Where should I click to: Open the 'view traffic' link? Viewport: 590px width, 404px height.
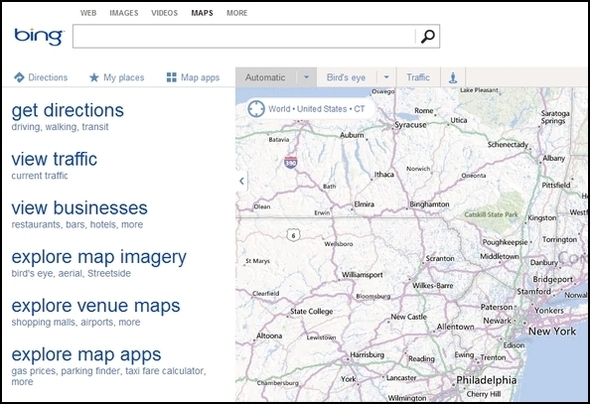[x=54, y=159]
